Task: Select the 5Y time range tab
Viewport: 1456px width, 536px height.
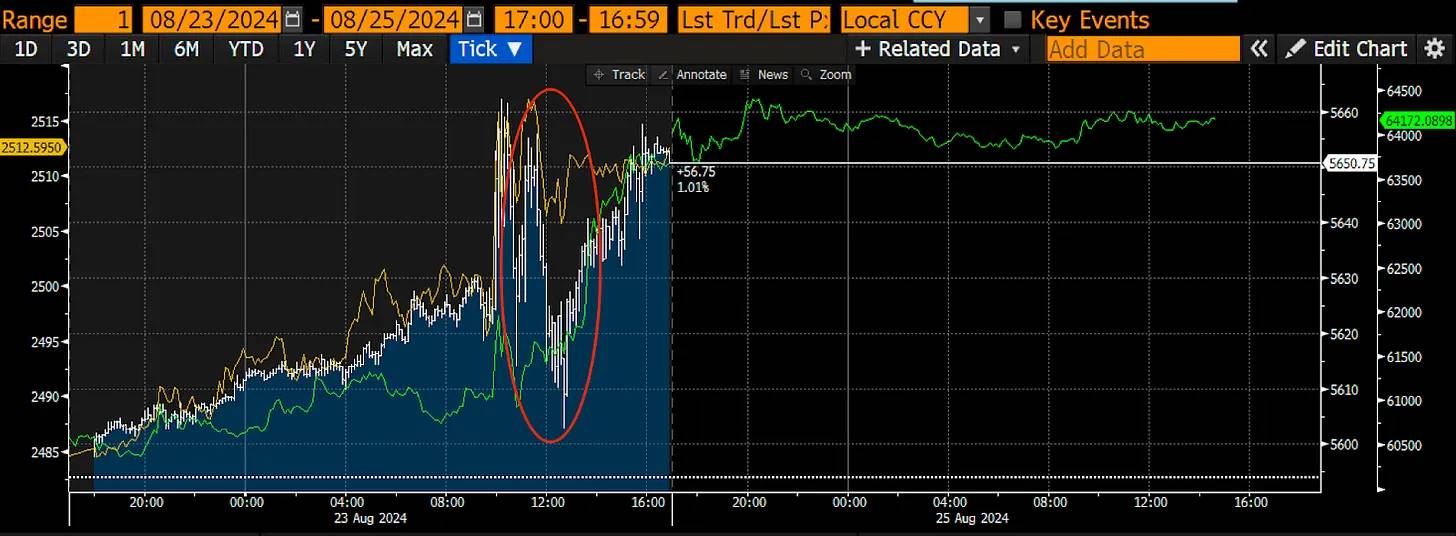Action: point(357,49)
